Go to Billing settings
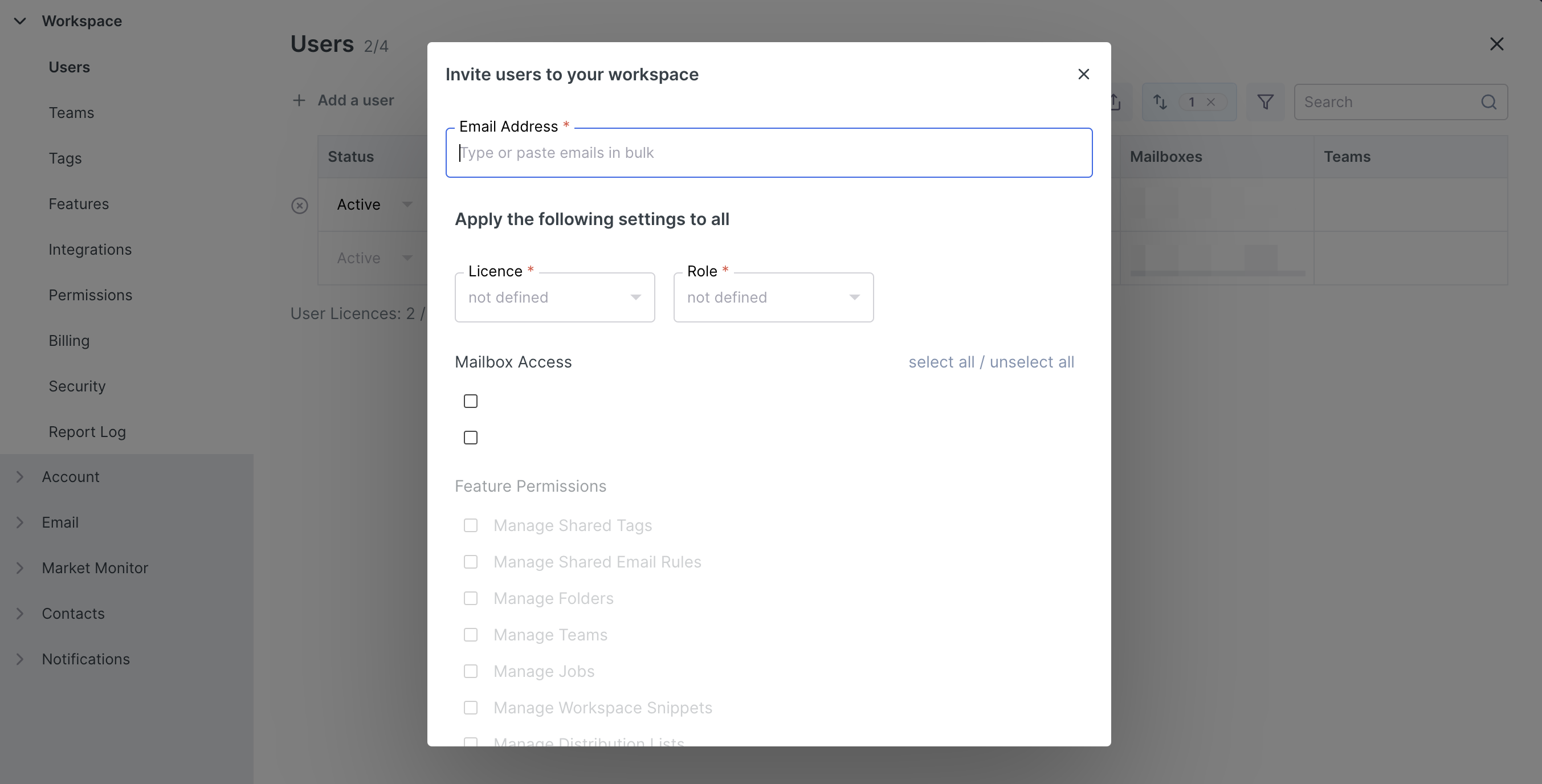 point(69,341)
